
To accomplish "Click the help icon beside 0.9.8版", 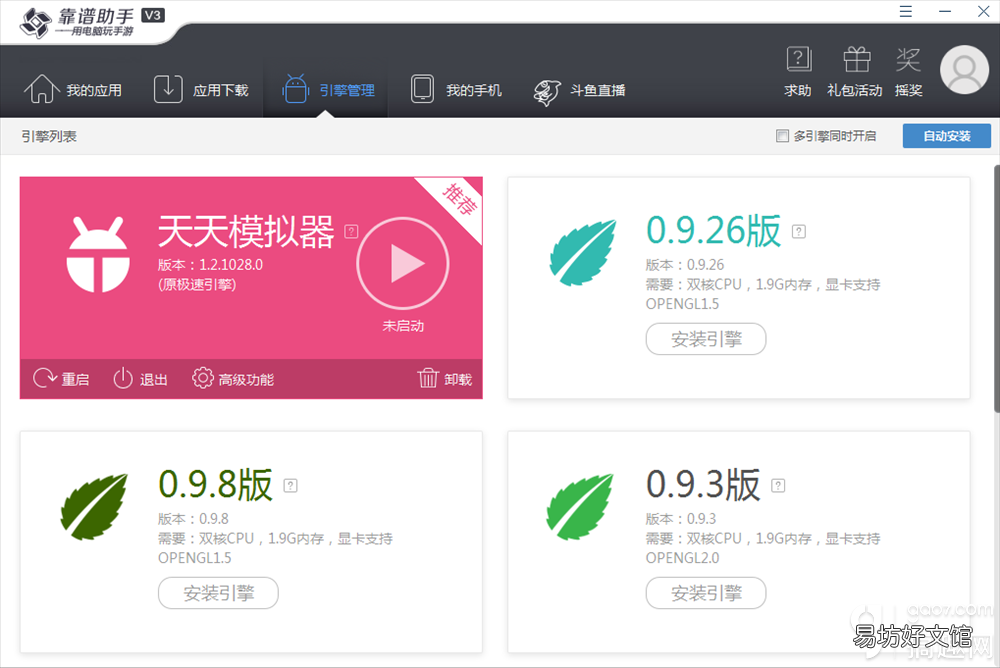I will coord(290,486).
